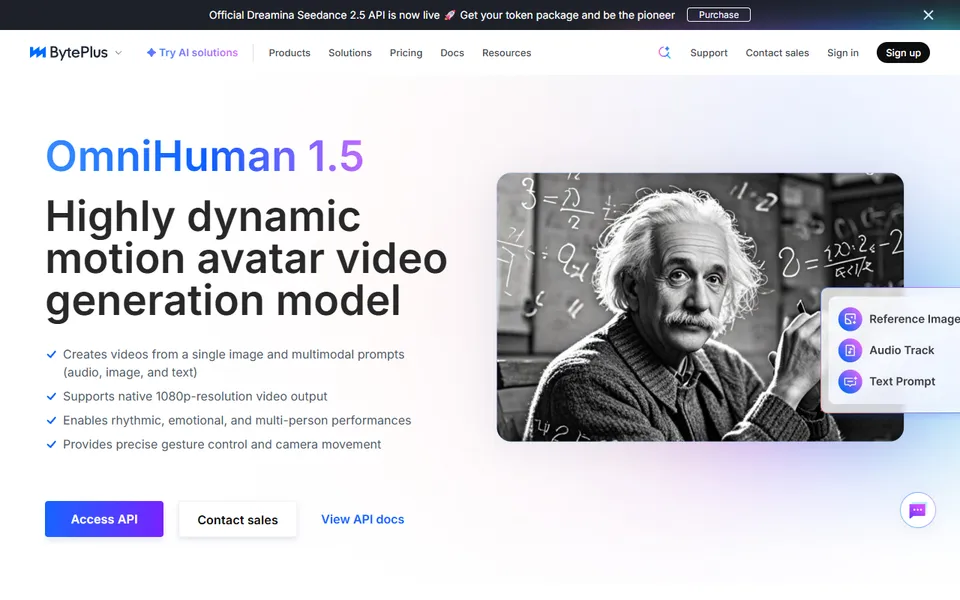
Task: Click the Audio Track icon
Action: pos(850,350)
